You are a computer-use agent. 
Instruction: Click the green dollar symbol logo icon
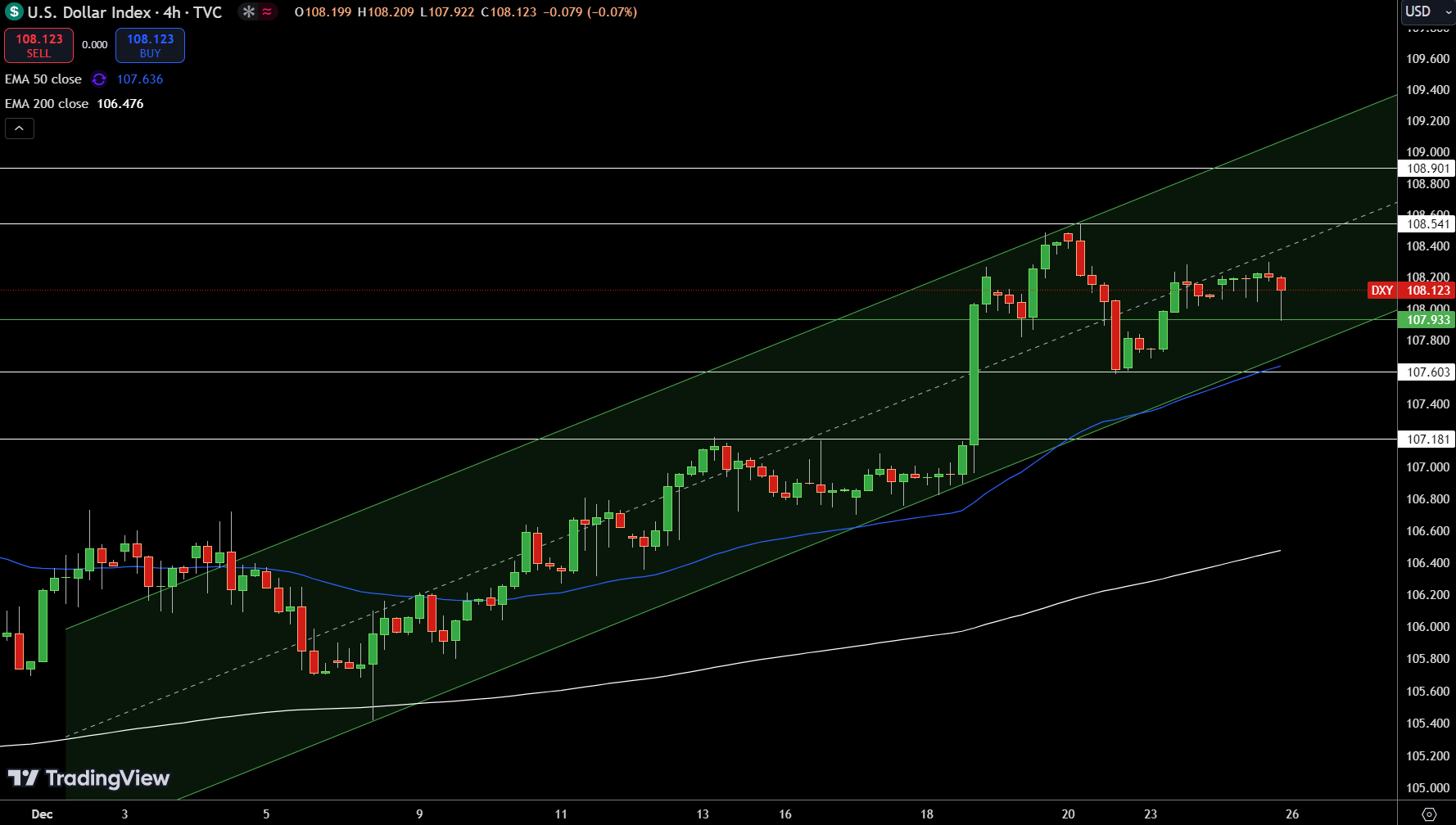14,12
